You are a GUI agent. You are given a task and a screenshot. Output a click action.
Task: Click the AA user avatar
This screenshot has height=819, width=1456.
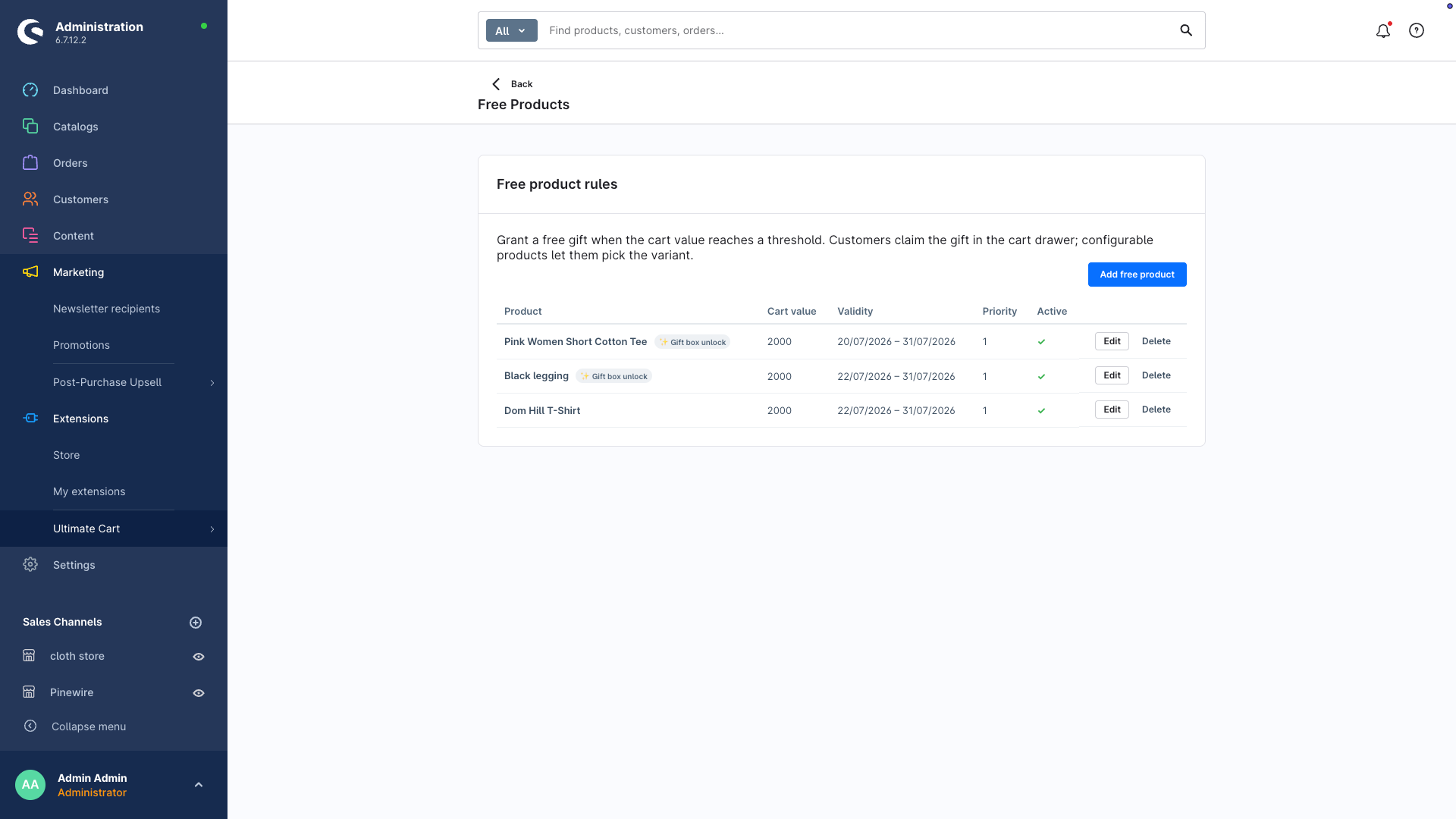30,785
